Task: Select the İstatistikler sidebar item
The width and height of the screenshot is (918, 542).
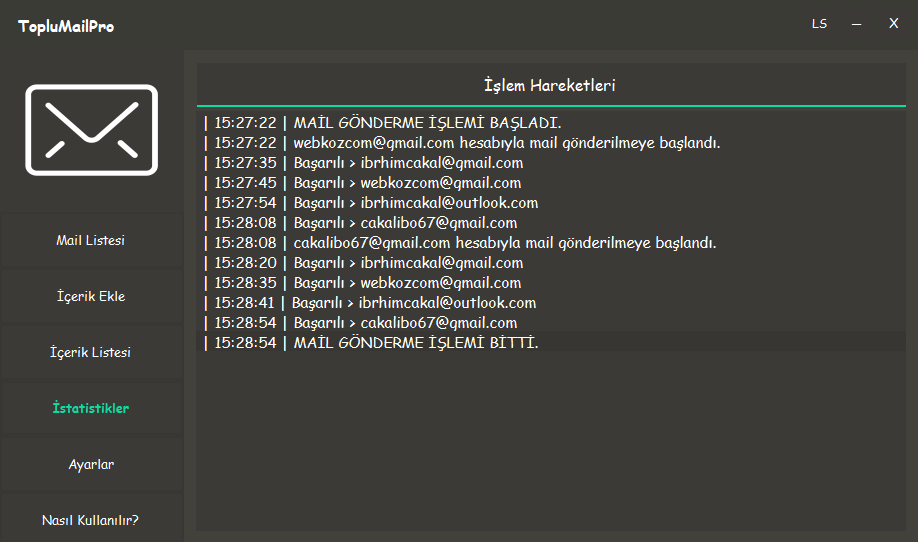Action: [x=91, y=408]
